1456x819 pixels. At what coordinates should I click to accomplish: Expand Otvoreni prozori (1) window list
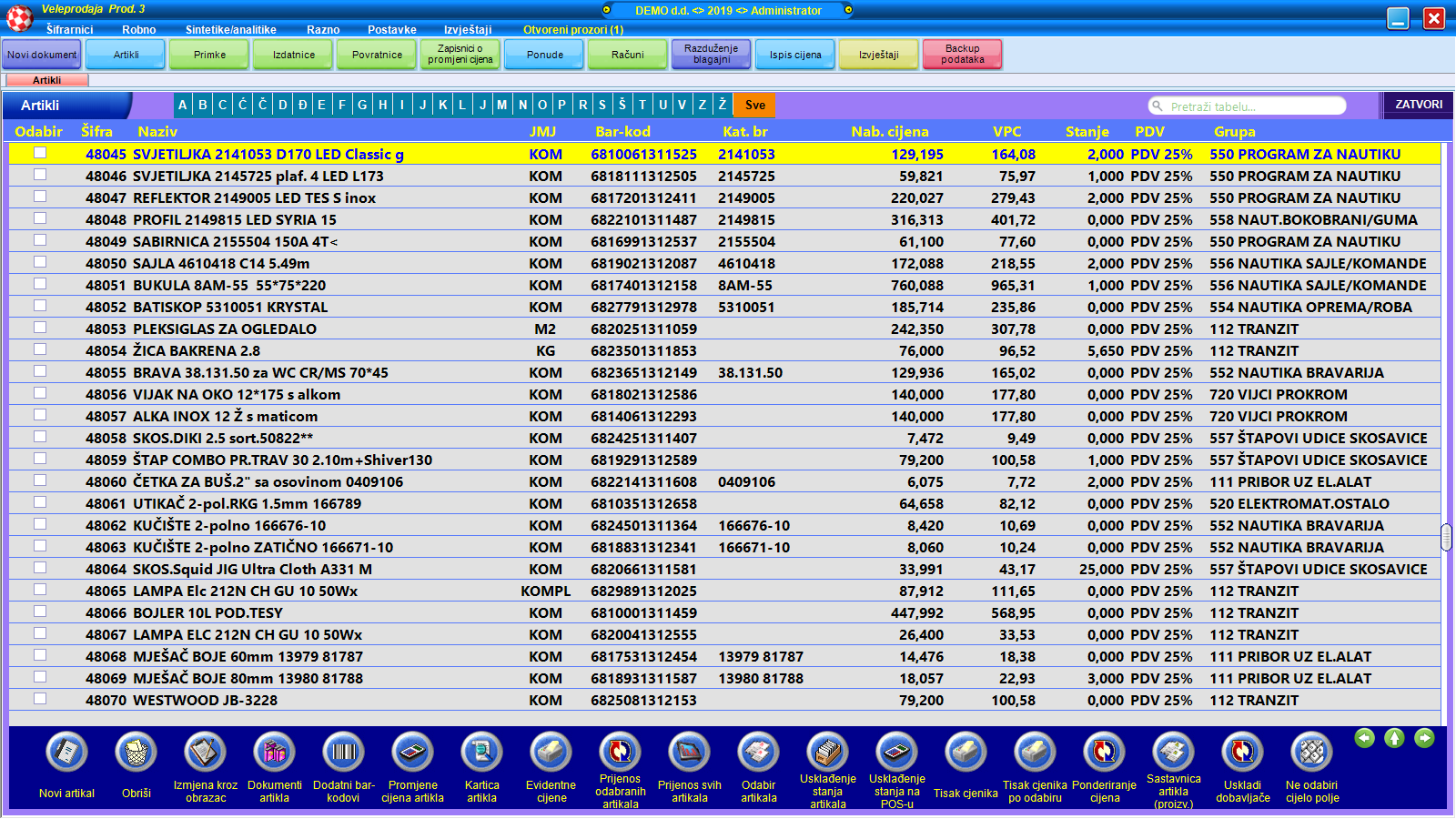[573, 30]
